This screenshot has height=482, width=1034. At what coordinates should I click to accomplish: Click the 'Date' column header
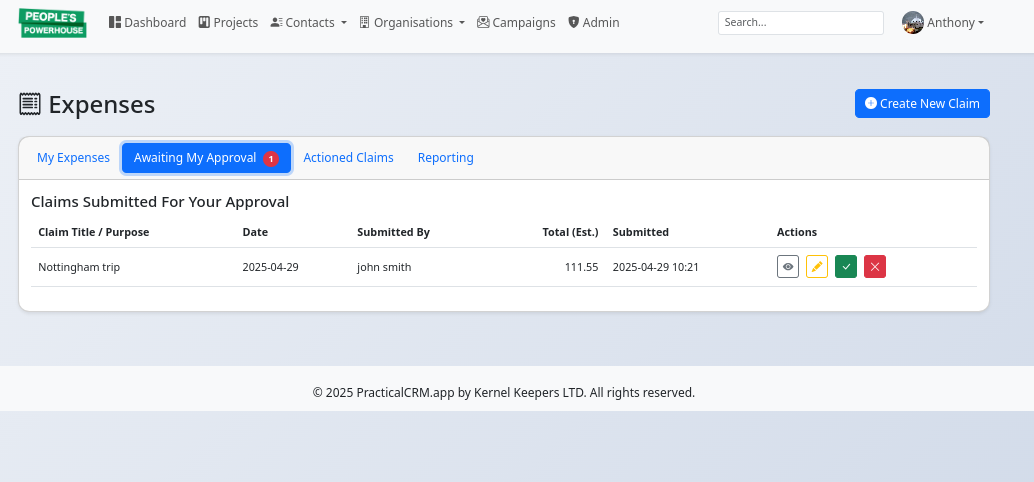(x=255, y=232)
